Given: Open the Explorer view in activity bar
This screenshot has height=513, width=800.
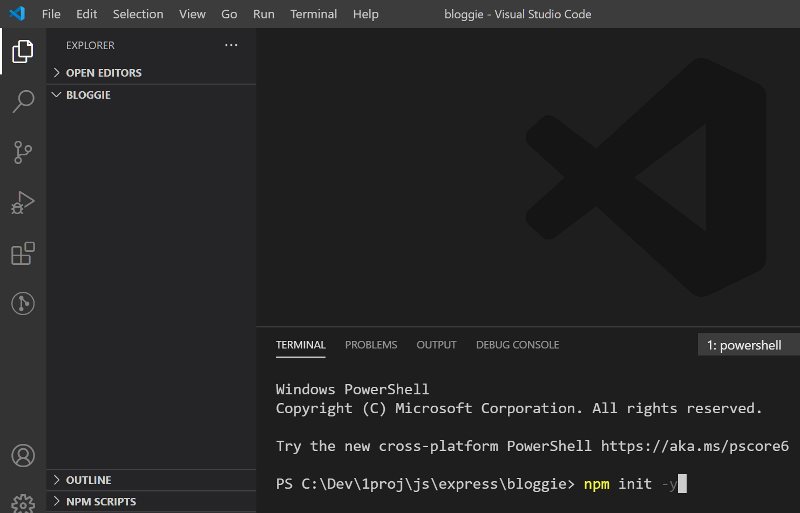Looking at the screenshot, I should [x=22, y=51].
